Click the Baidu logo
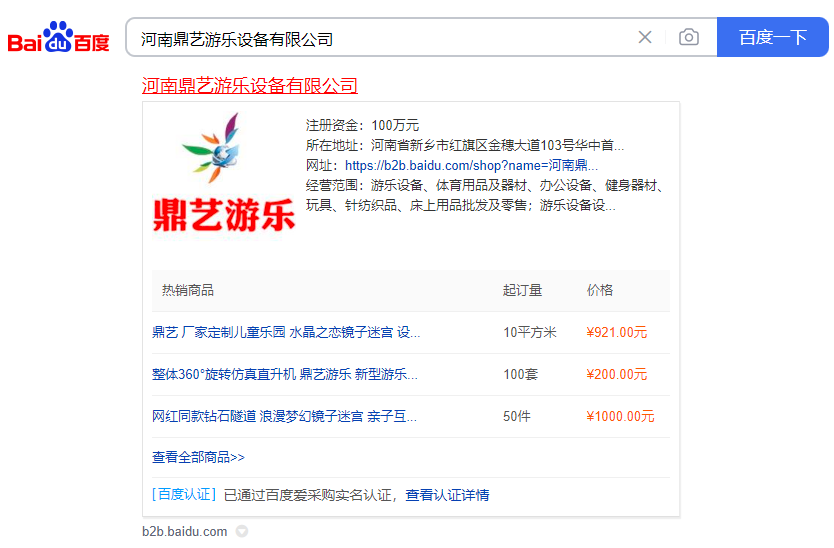The width and height of the screenshot is (834, 548). pyautogui.click(x=58, y=39)
